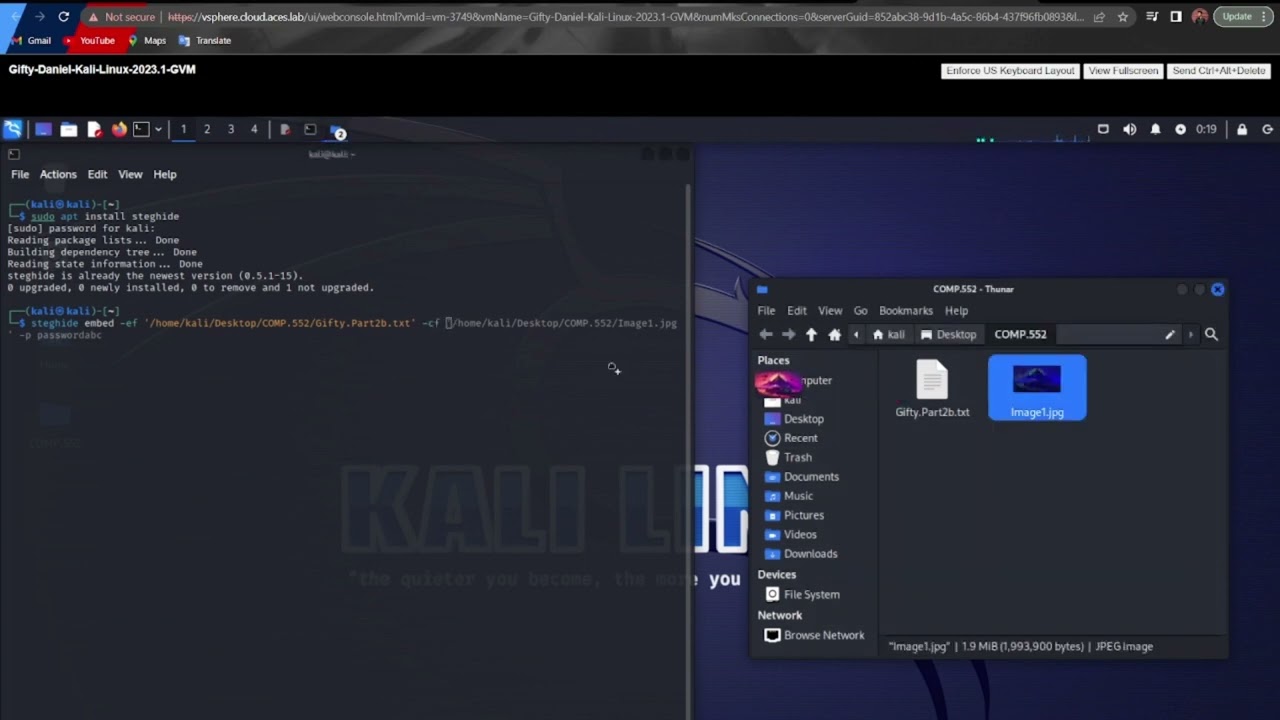Click the COMP.552 path segment in Thunar
The image size is (1280, 720).
pyautogui.click(x=1020, y=334)
